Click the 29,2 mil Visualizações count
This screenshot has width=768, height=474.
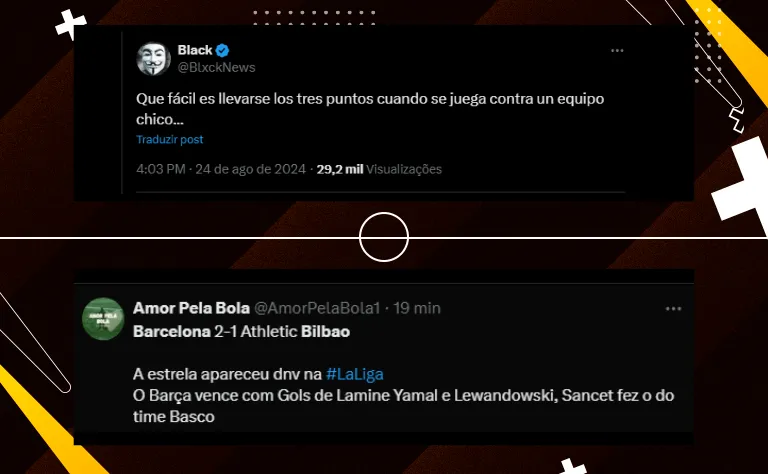point(379,169)
